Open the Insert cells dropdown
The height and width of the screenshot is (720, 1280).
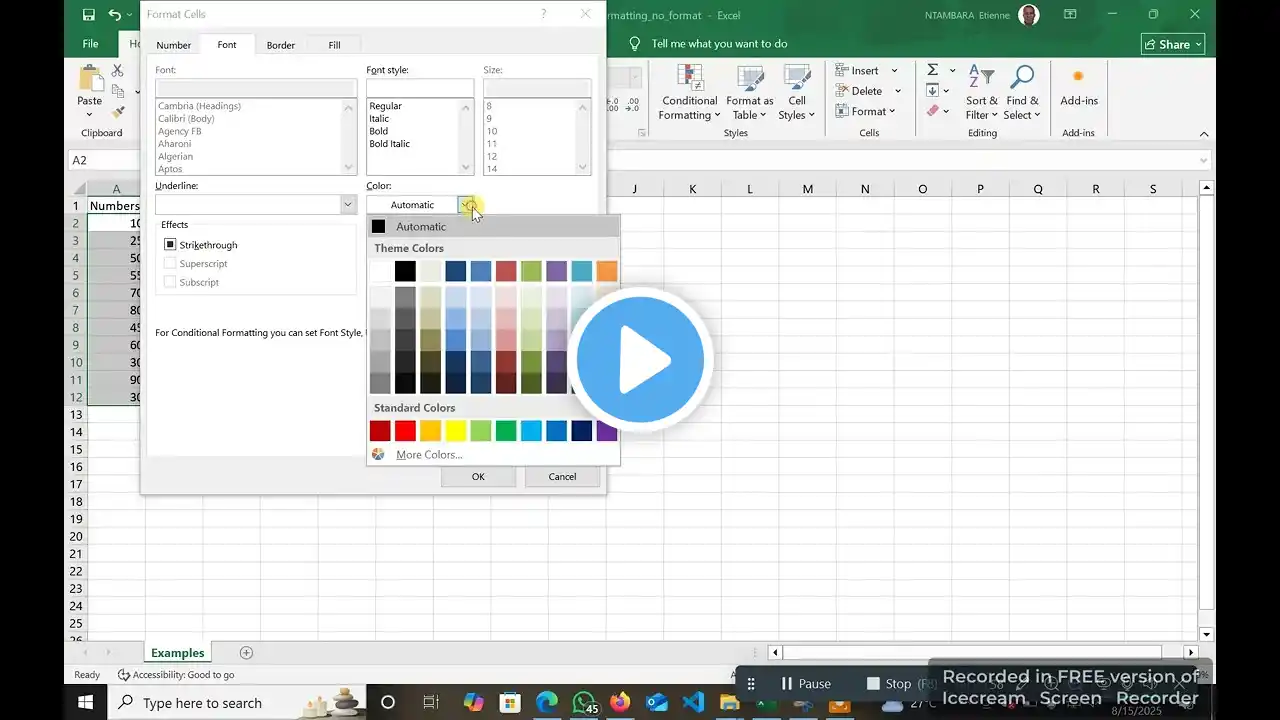click(x=894, y=71)
